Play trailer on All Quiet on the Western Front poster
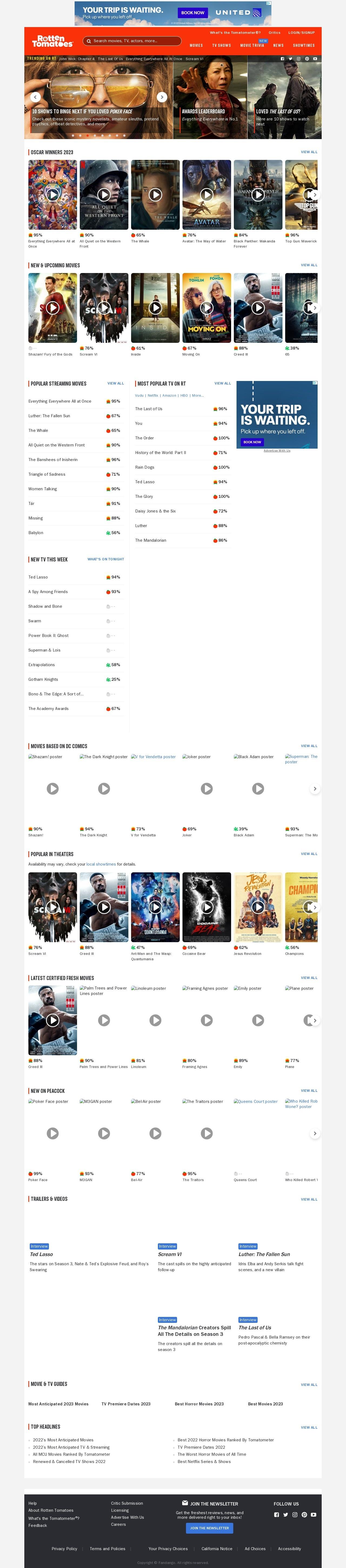The width and height of the screenshot is (346, 1568). pos(104,195)
